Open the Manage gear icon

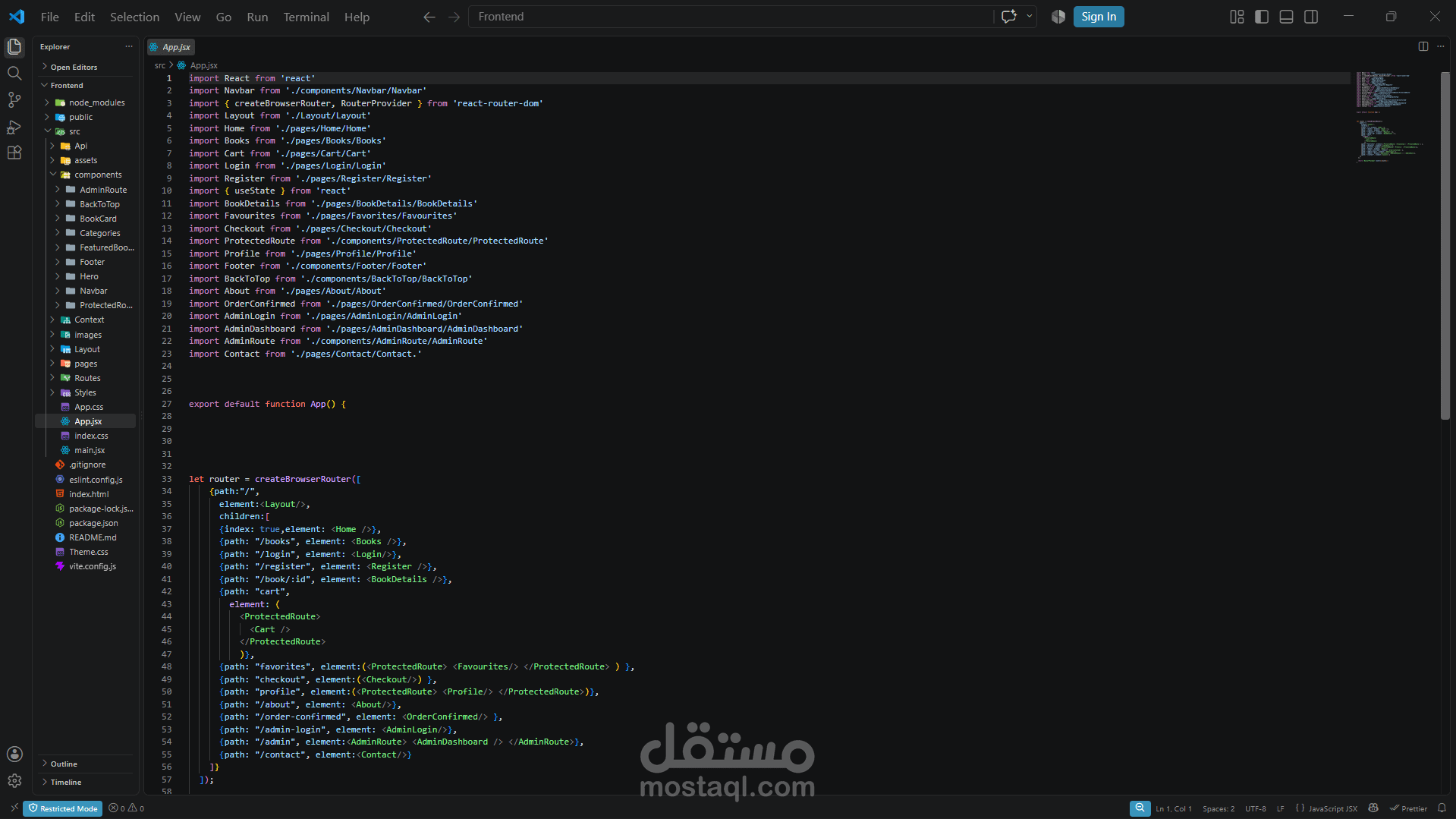pyautogui.click(x=14, y=780)
